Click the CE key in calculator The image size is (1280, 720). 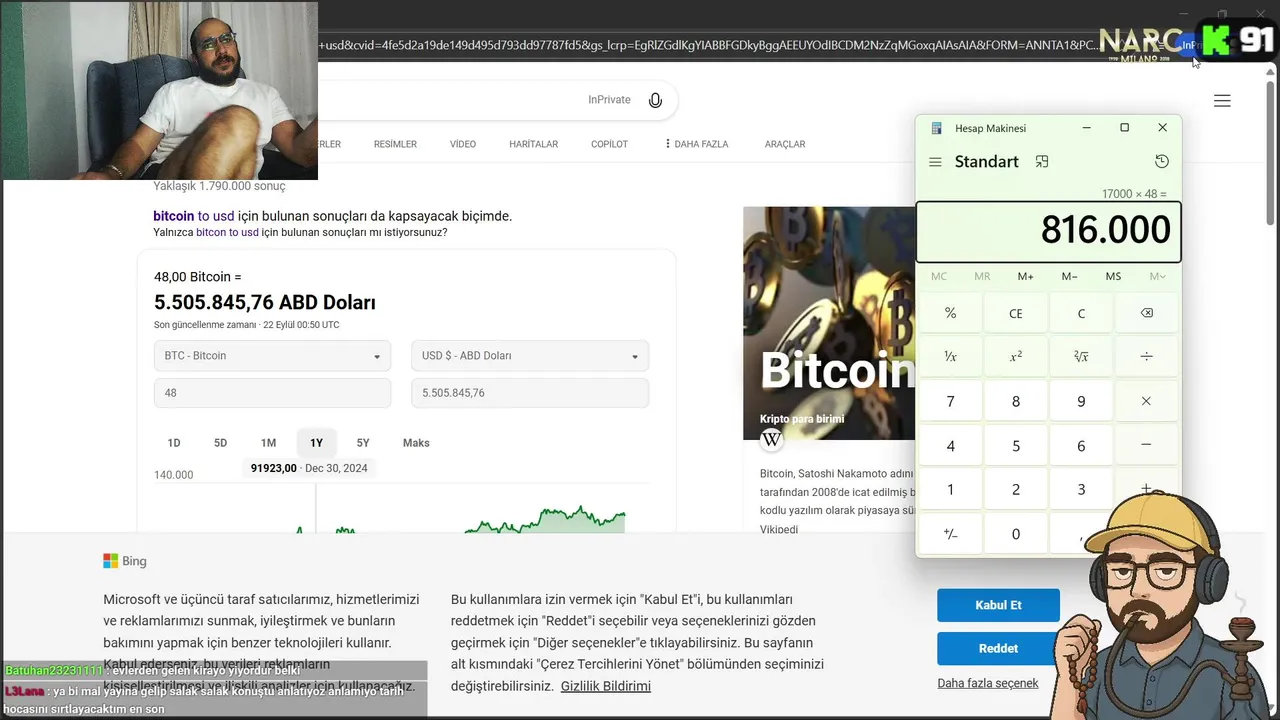point(1016,313)
